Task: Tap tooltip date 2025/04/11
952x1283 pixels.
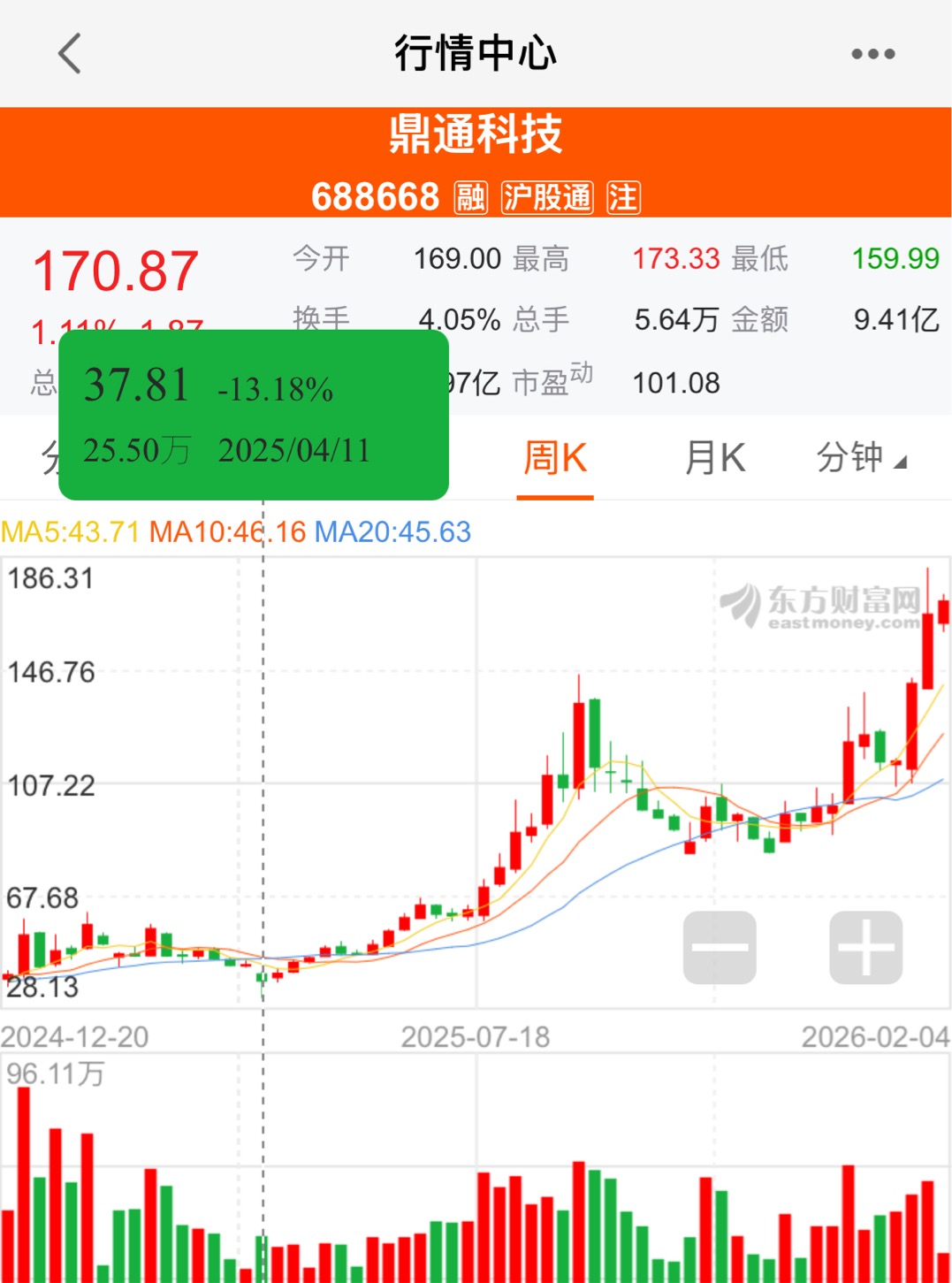Action: click(294, 450)
